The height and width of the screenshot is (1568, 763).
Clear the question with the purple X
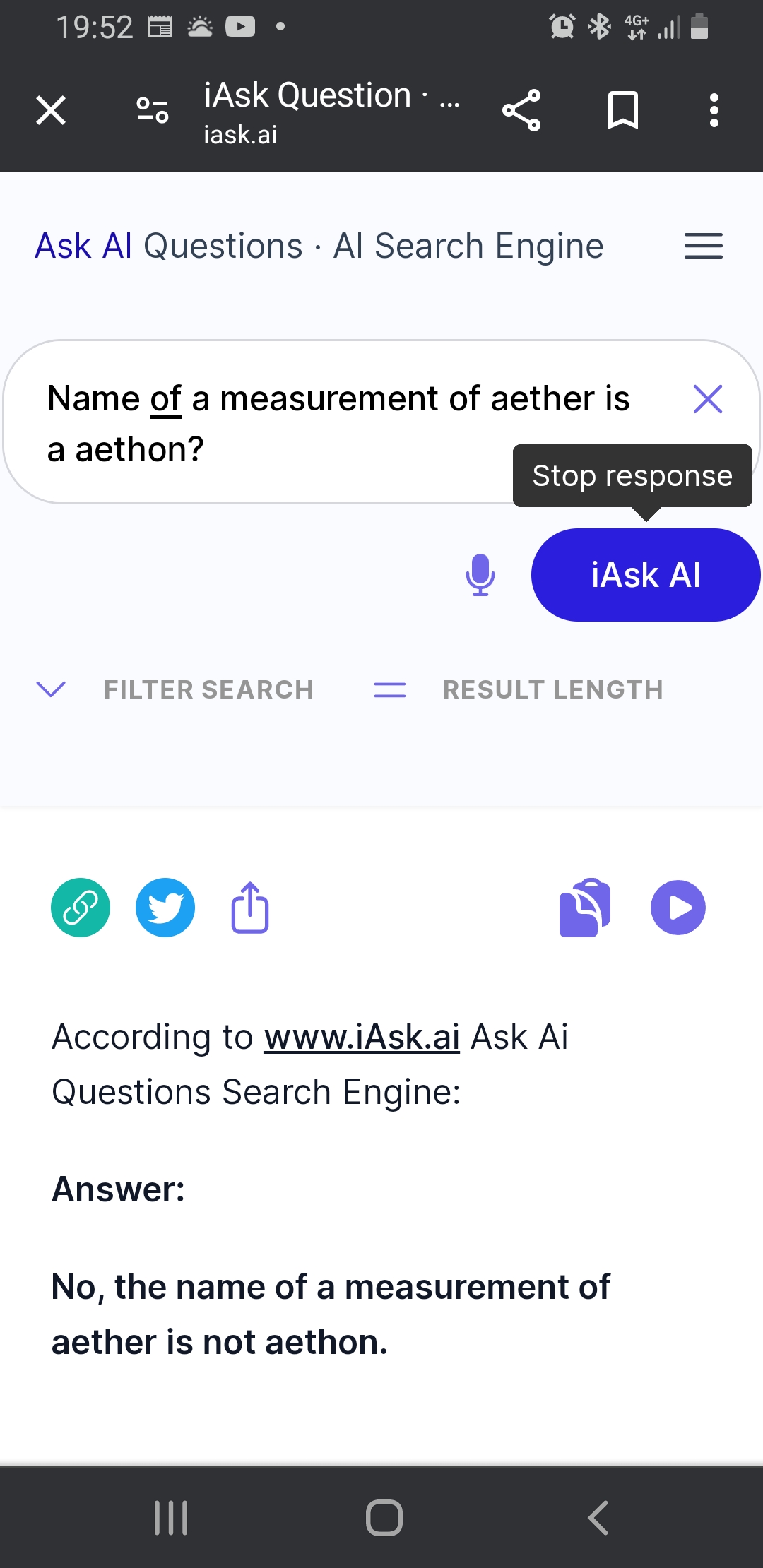click(x=708, y=399)
